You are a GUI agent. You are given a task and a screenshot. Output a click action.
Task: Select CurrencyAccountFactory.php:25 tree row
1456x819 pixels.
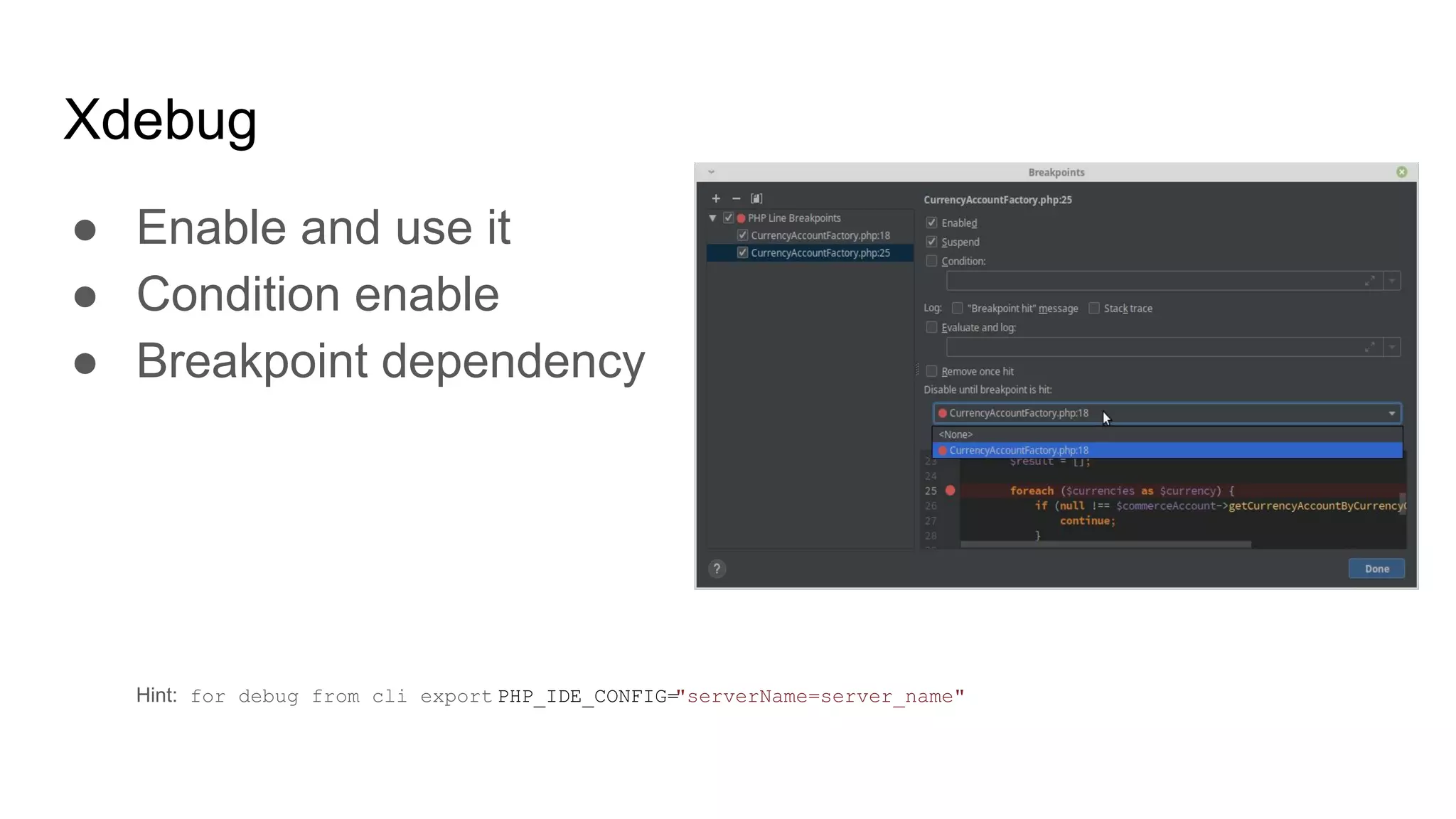(810, 252)
